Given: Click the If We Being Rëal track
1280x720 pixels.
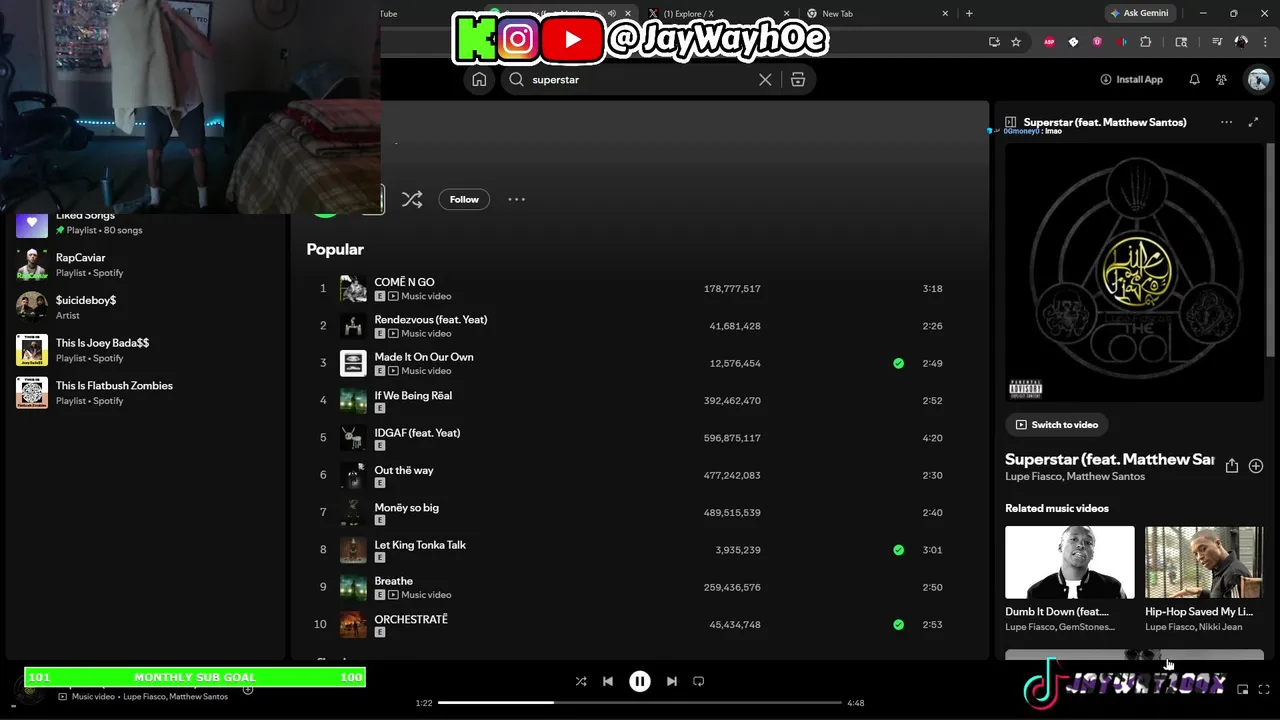Looking at the screenshot, I should [x=413, y=395].
